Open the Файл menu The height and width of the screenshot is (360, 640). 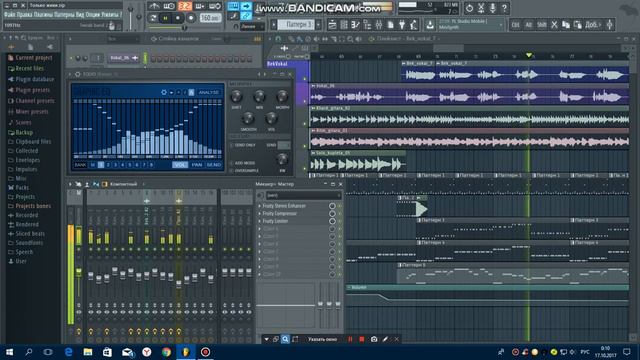tap(9, 15)
